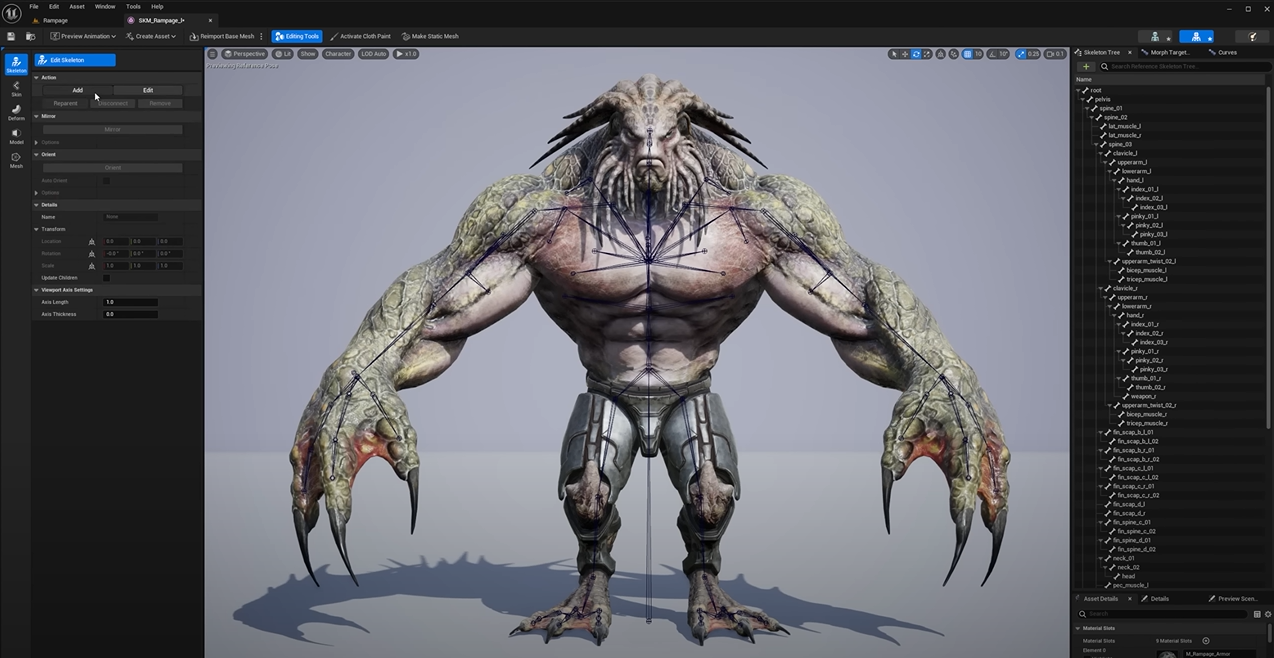Click the Add button under Action

point(77,90)
